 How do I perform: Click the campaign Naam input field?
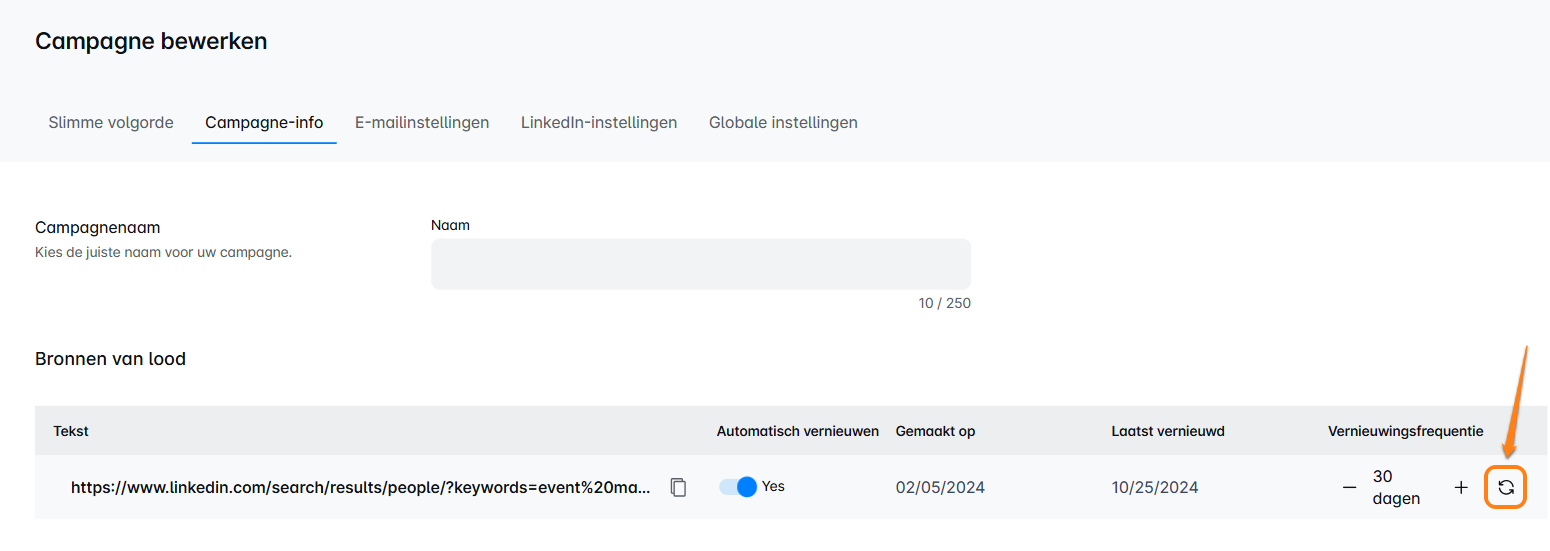point(700,264)
